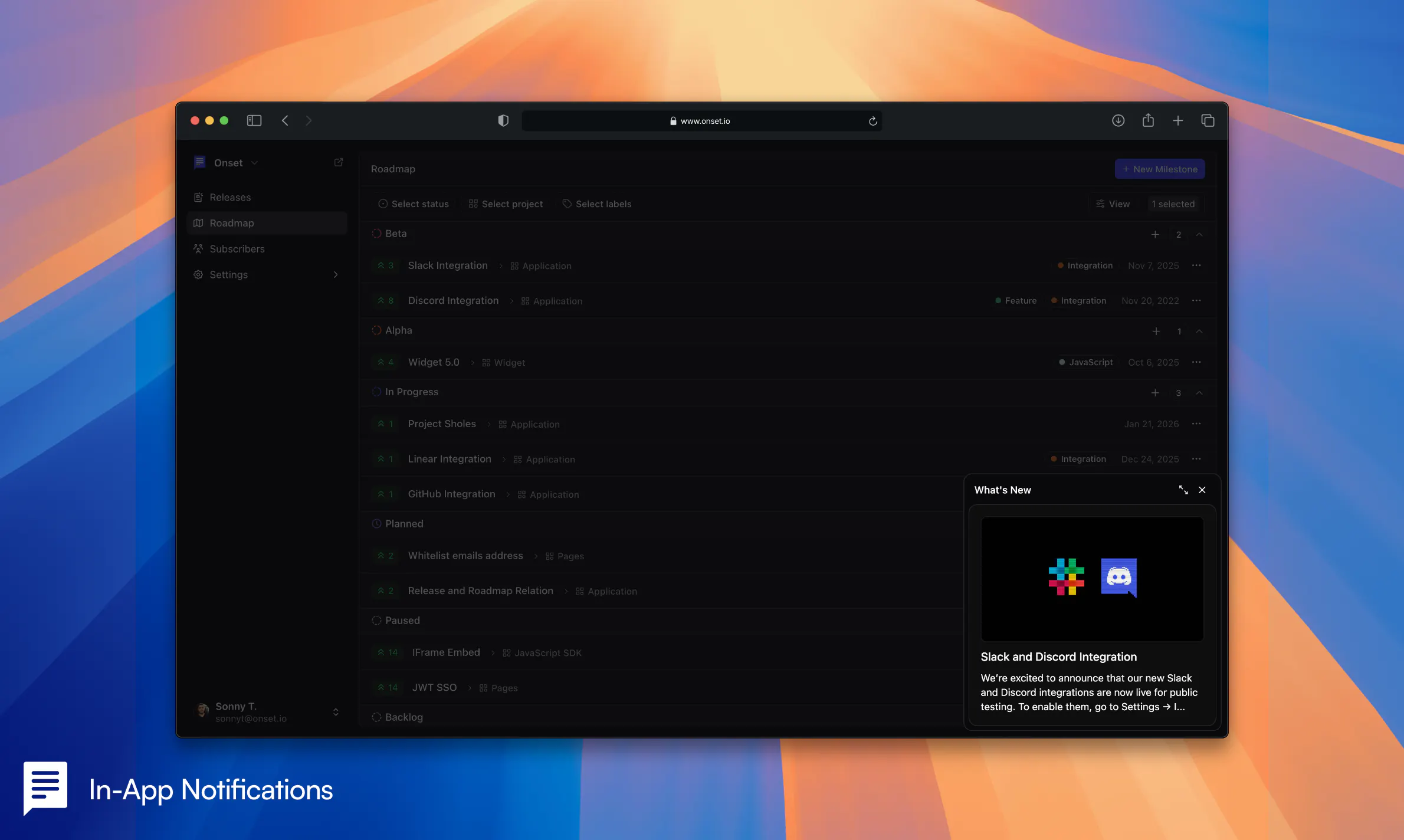The height and width of the screenshot is (840, 1404).
Task: Collapse the In Progress group
Action: (x=1199, y=393)
